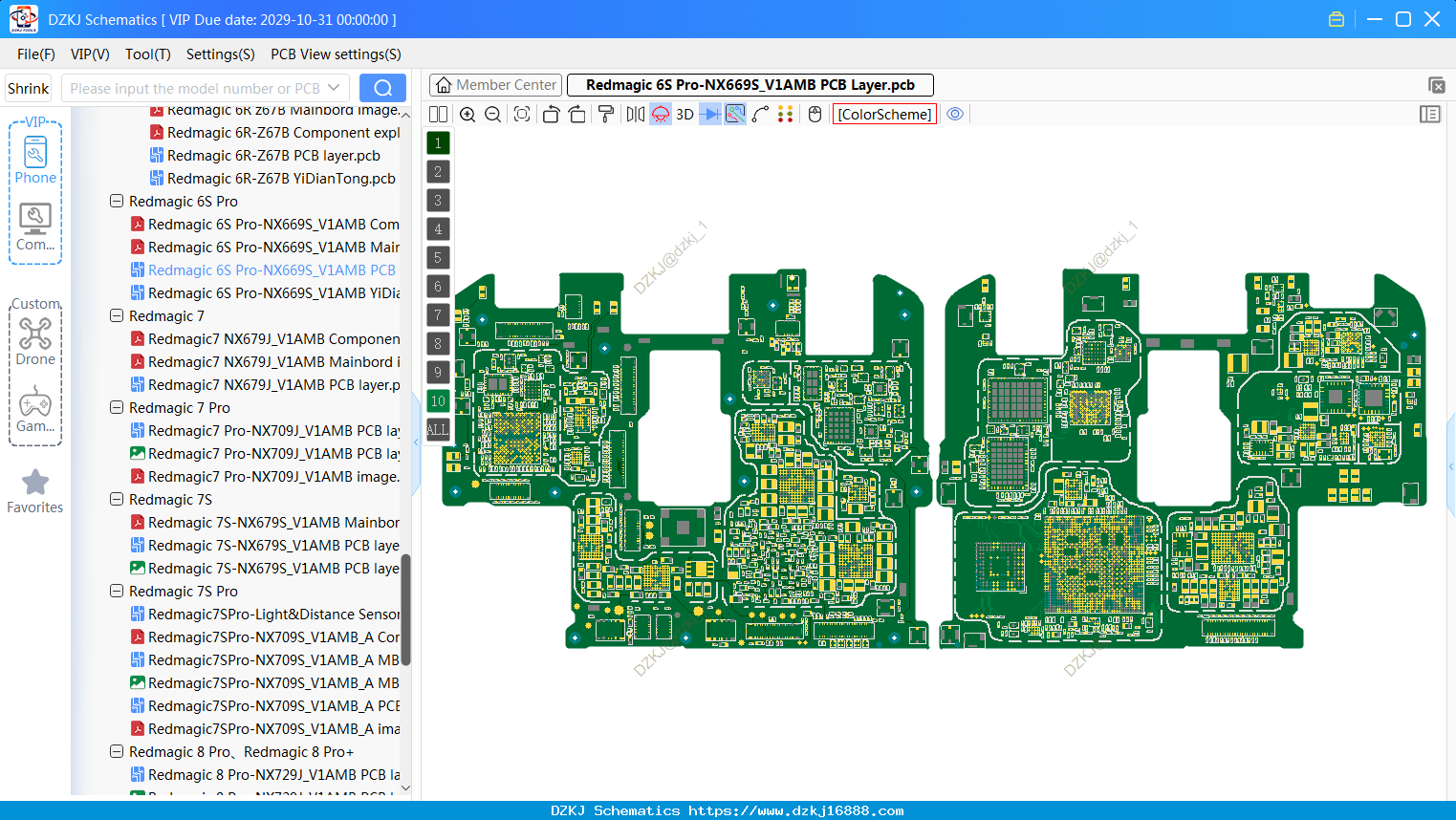Click the blue search button
The width and height of the screenshot is (1456, 820).
(x=382, y=88)
